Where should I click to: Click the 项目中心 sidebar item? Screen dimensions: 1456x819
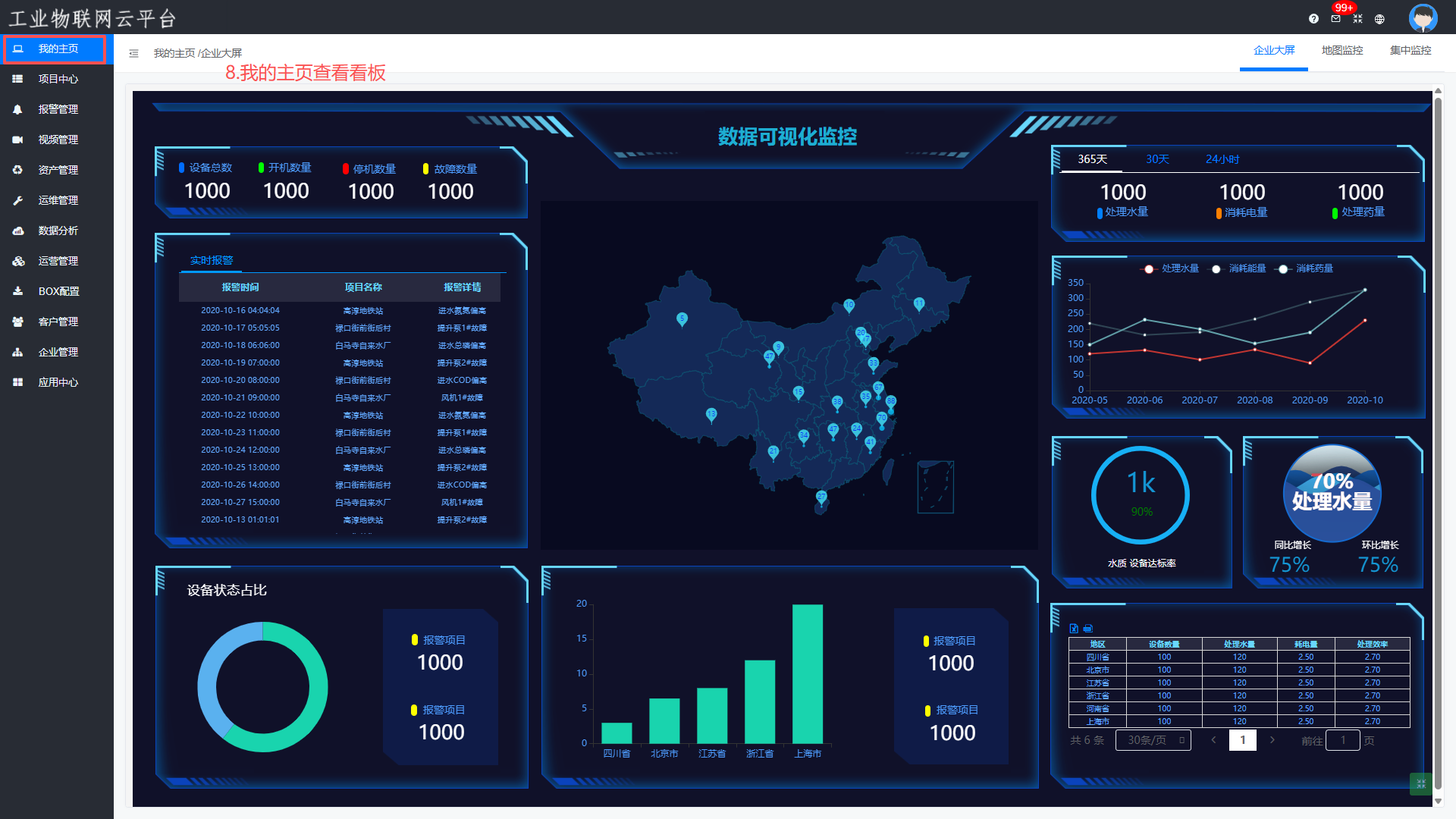(58, 79)
